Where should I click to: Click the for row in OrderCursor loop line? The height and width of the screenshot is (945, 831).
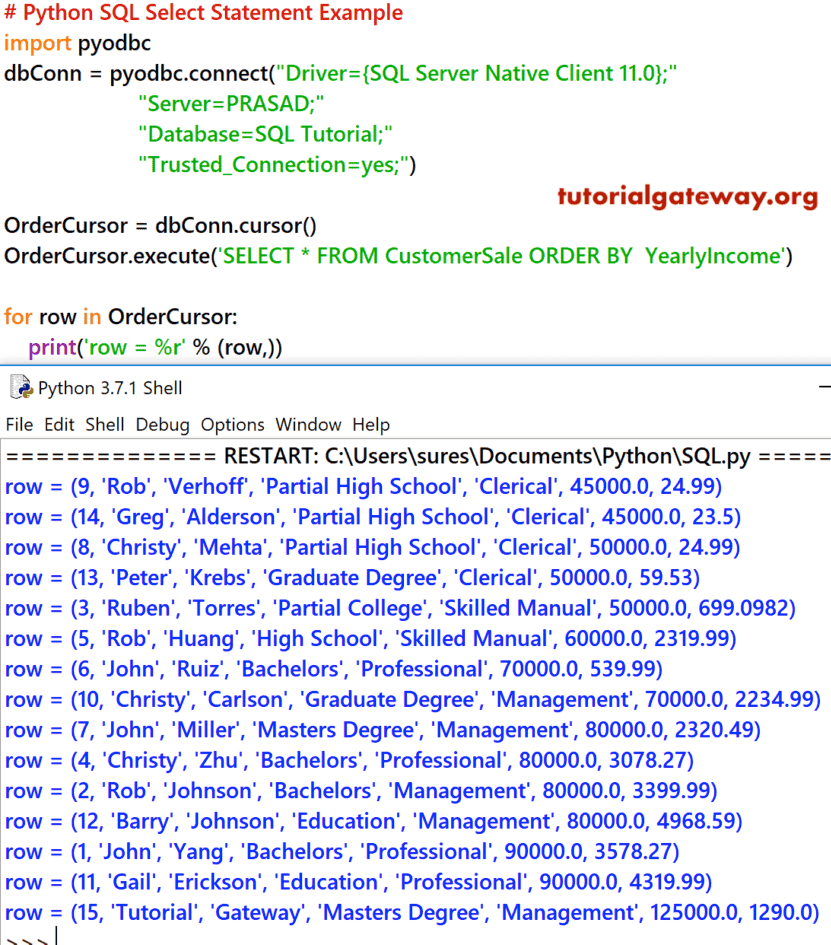pos(120,316)
